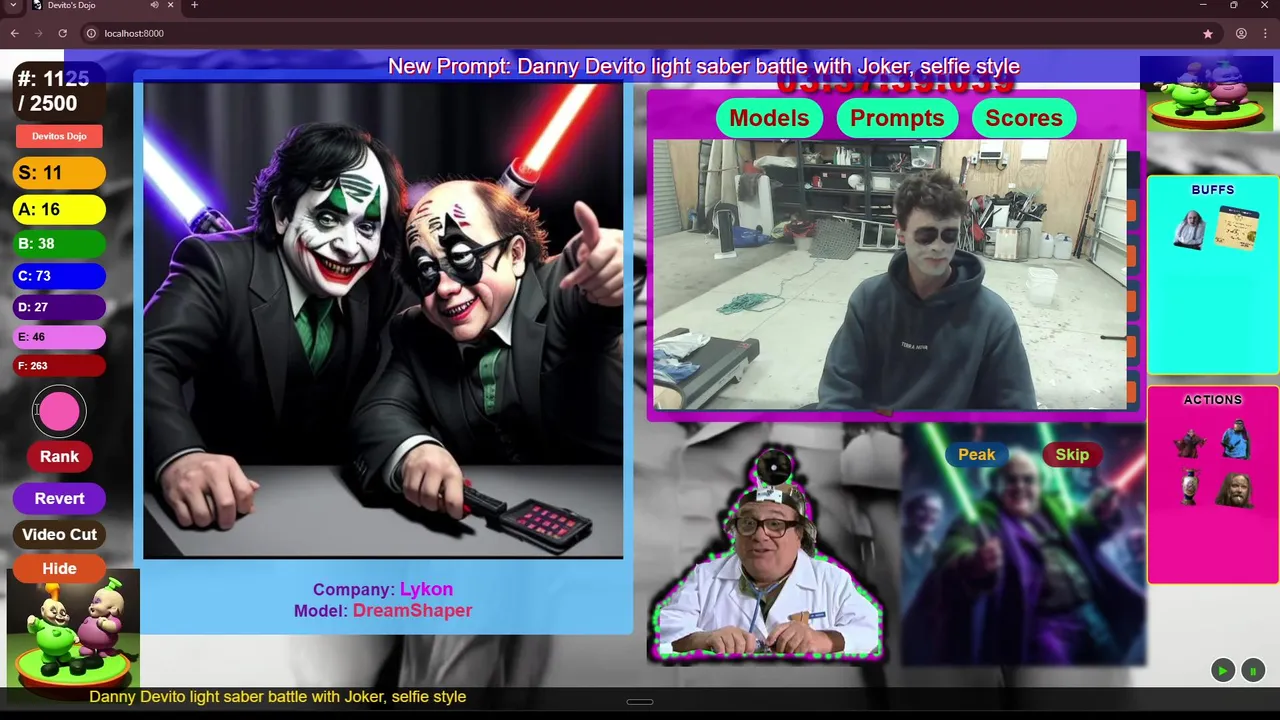The width and height of the screenshot is (1280, 720).
Task: Open the browser three-dot menu
Action: coord(1264,33)
